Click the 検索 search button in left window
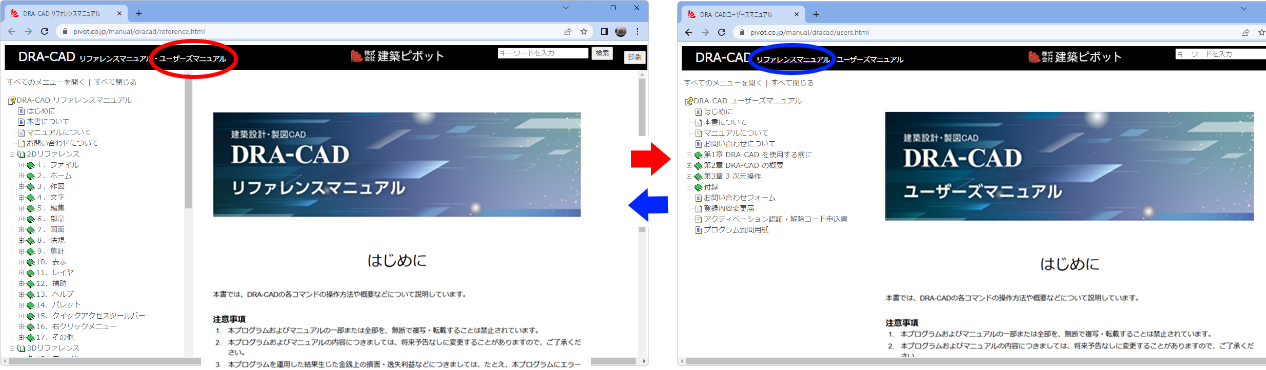1266x370 pixels. [x=603, y=52]
